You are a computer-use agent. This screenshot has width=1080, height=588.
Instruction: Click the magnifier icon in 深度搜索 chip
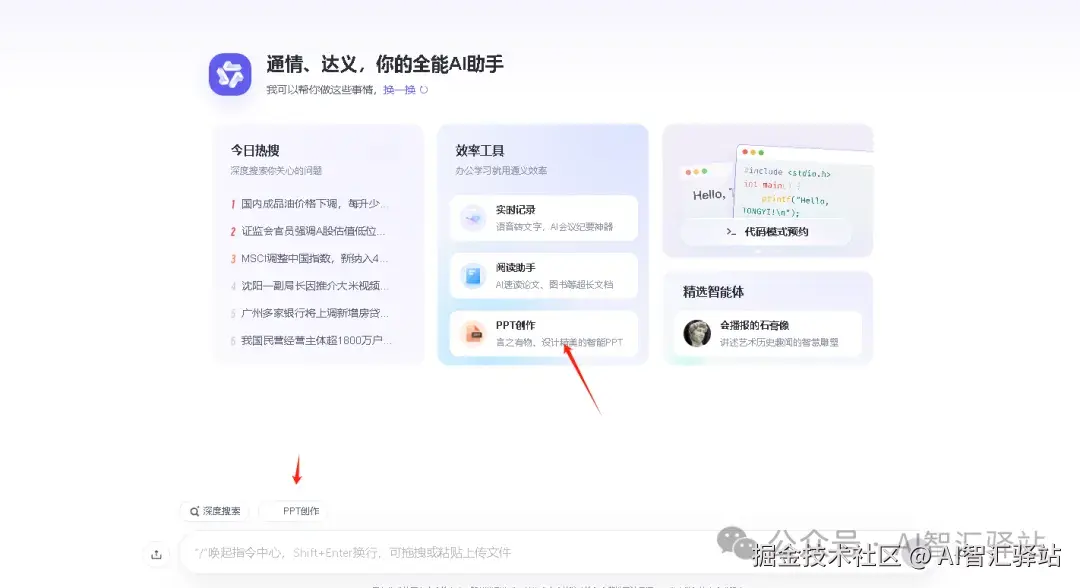[192, 510]
